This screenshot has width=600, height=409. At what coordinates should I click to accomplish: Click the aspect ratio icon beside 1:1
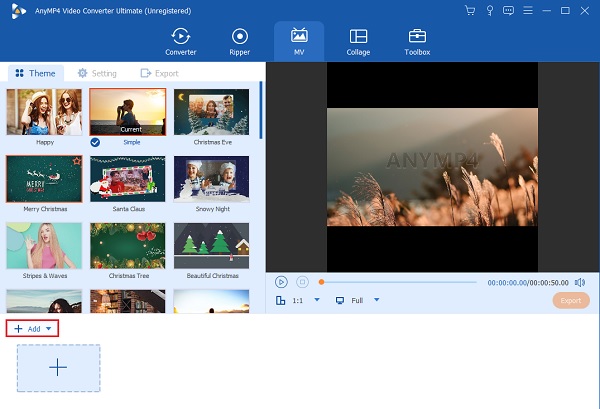tap(280, 300)
